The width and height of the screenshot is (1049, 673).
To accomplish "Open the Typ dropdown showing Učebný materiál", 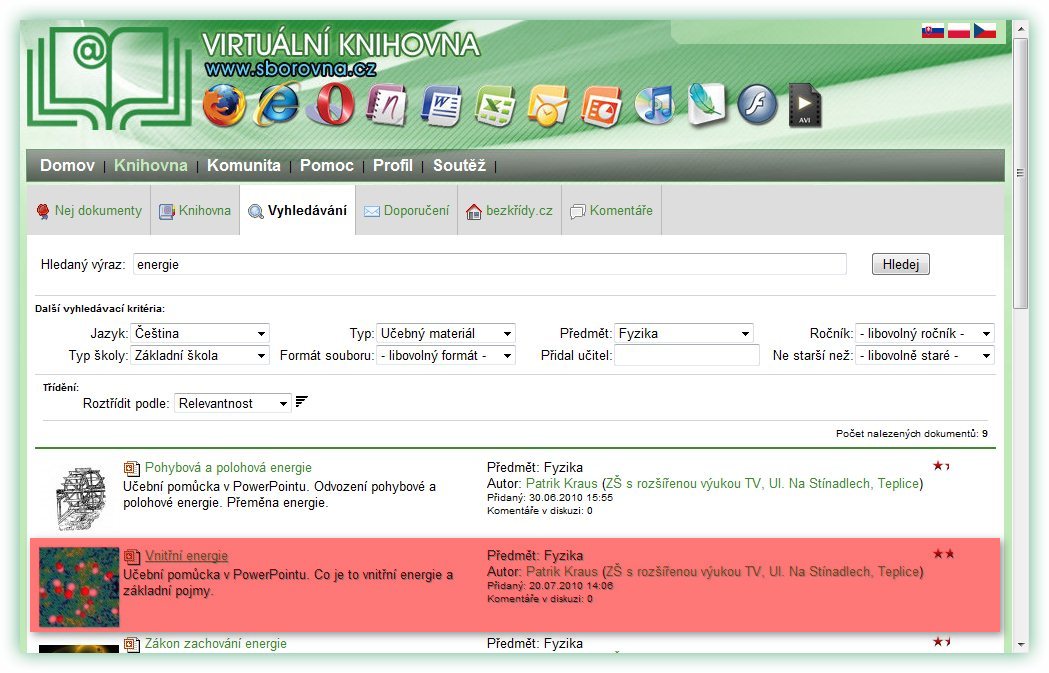I will [x=446, y=333].
